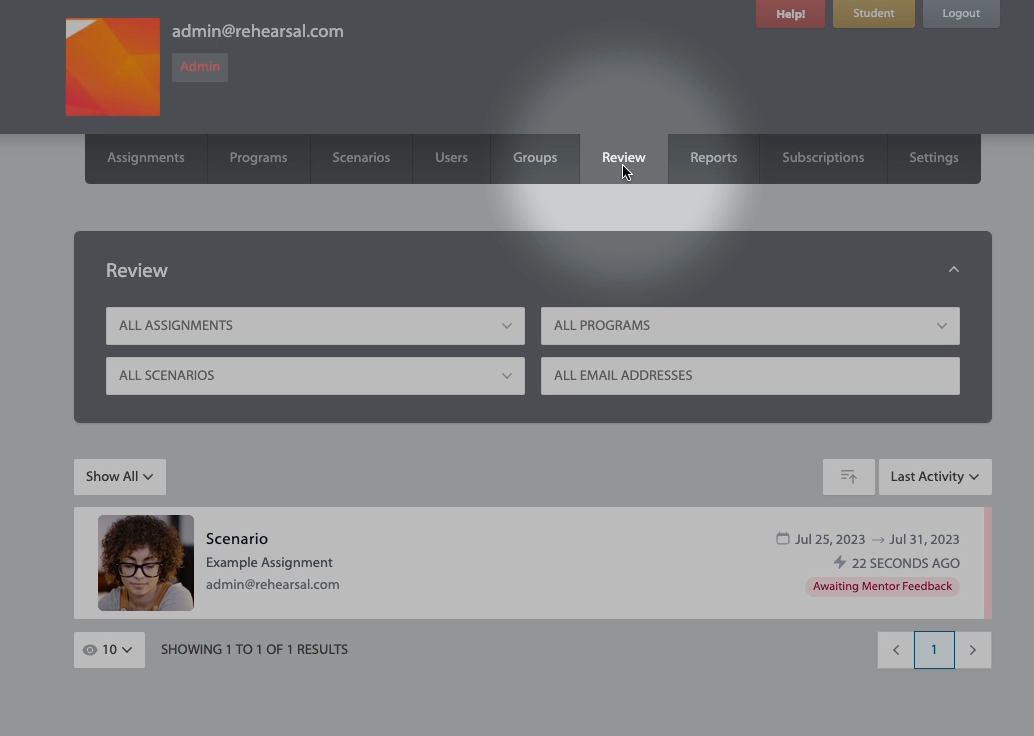Viewport: 1034px width, 736px height.
Task: Open the Scenario submission thumbnail
Action: pos(146,563)
